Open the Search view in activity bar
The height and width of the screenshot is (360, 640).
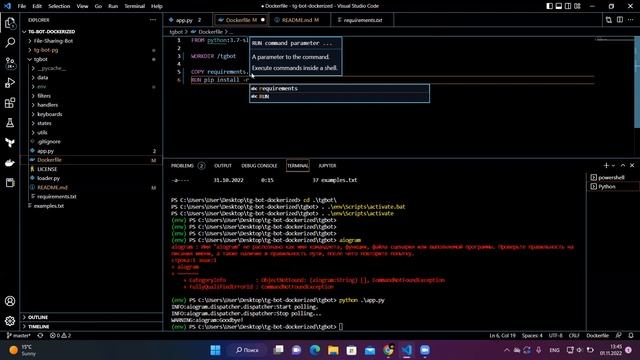coord(10,42)
